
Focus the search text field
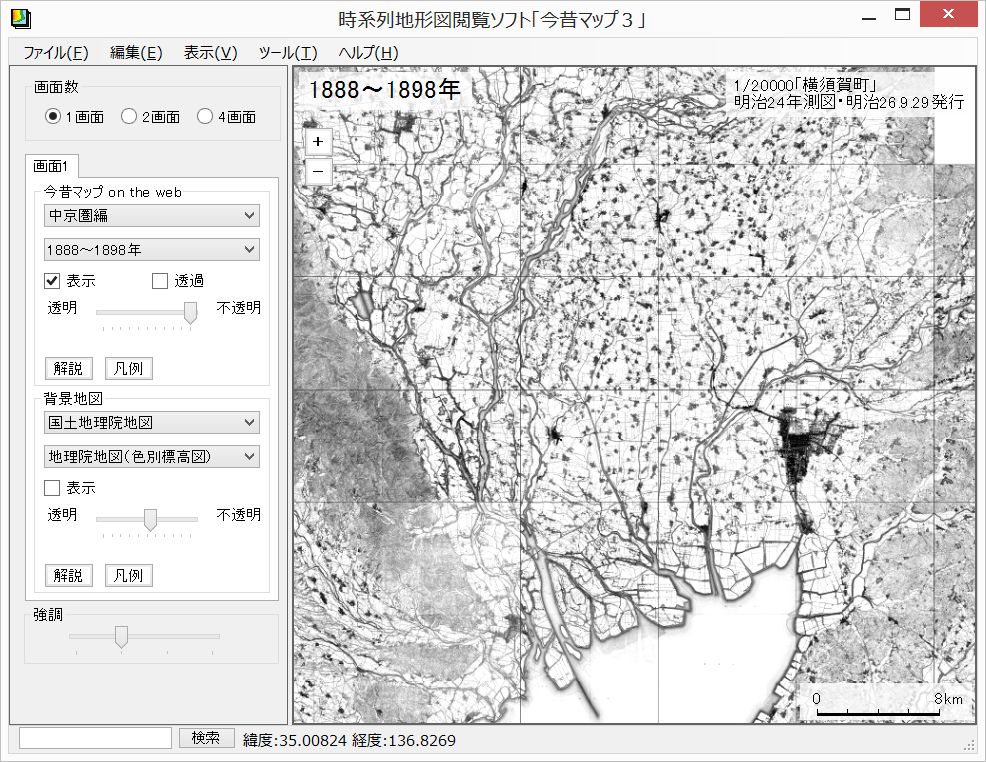click(x=95, y=738)
